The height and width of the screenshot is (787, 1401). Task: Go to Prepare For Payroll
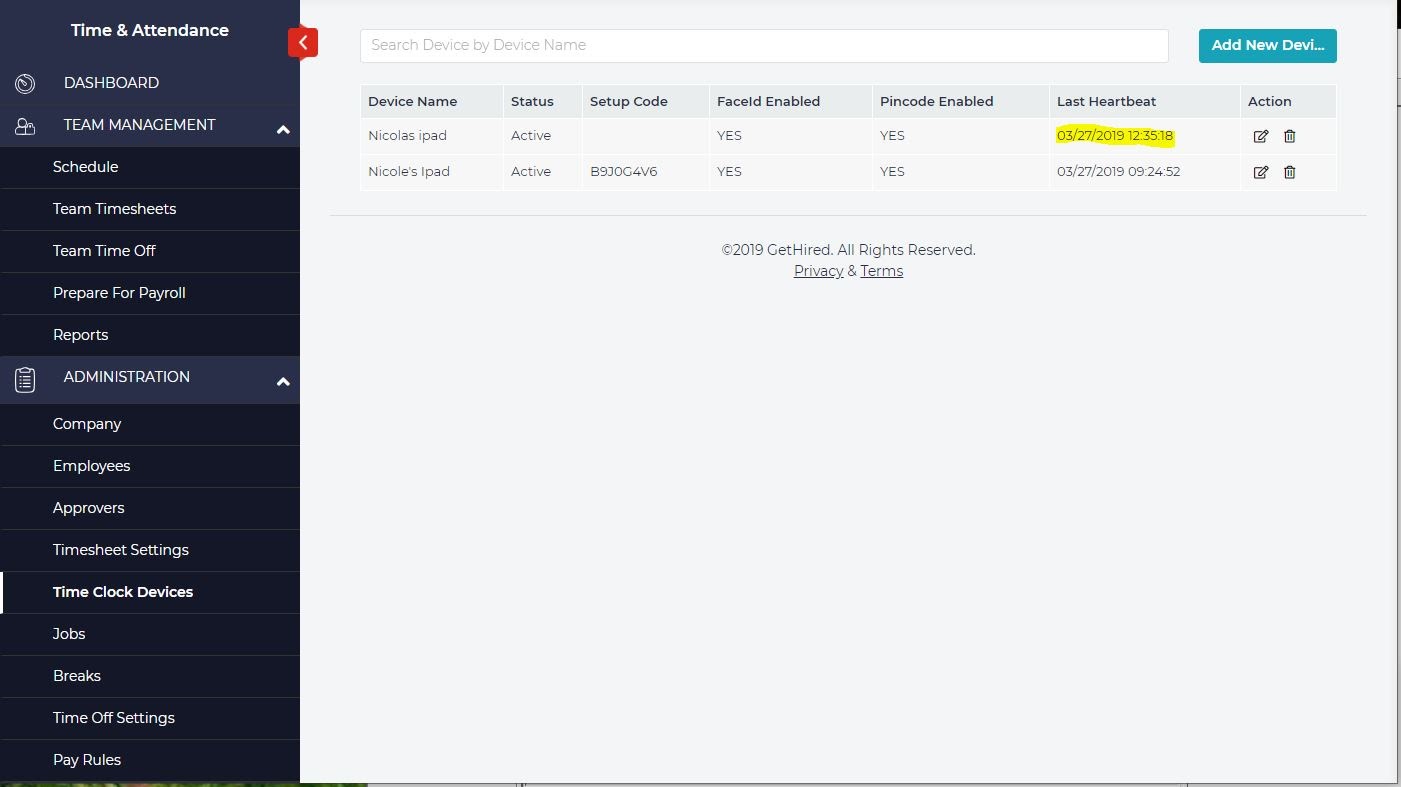pyautogui.click(x=119, y=293)
